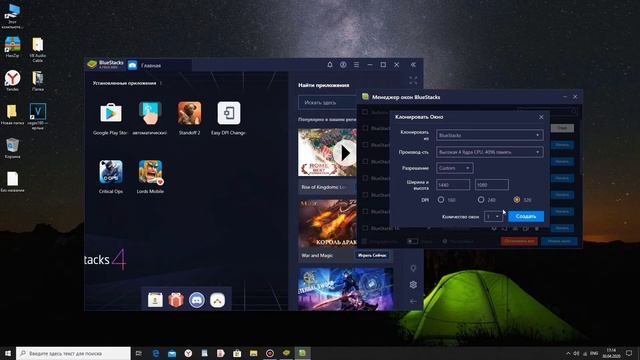
Task: Click back arrow in BlueStacks sidebar
Action: pos(413,301)
